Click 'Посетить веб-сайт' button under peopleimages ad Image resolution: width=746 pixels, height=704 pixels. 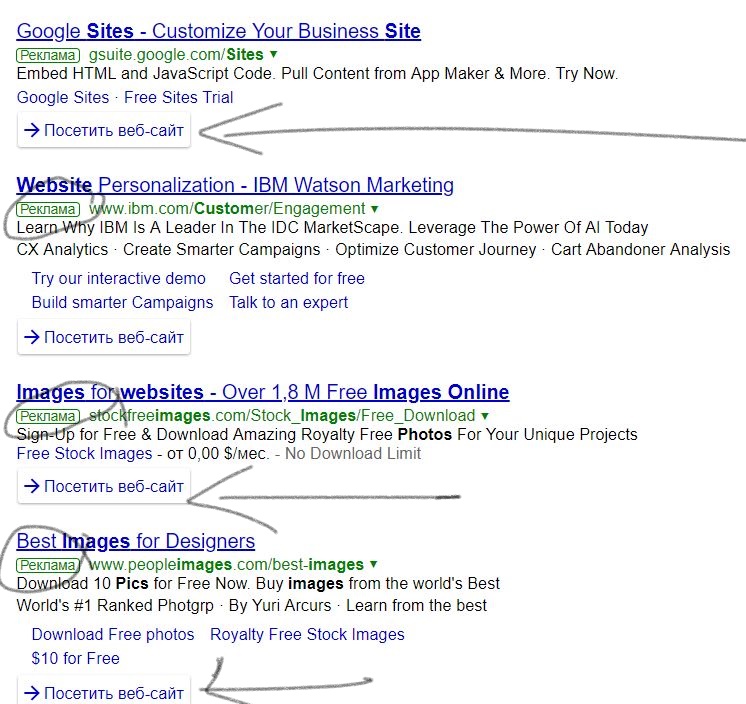tap(104, 691)
